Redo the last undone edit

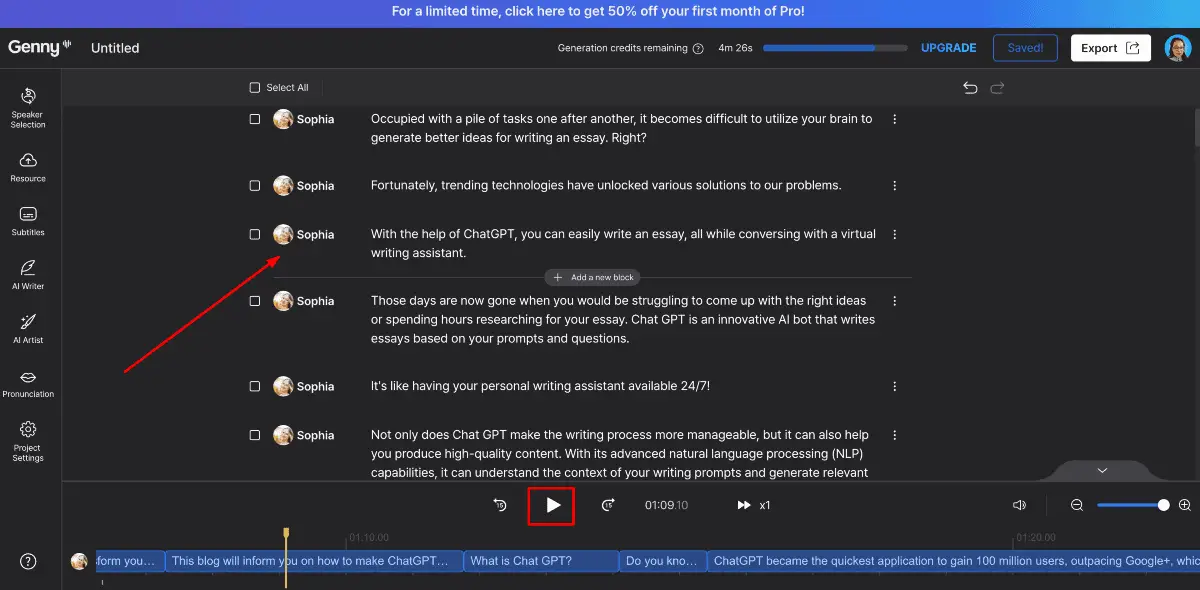pos(997,88)
